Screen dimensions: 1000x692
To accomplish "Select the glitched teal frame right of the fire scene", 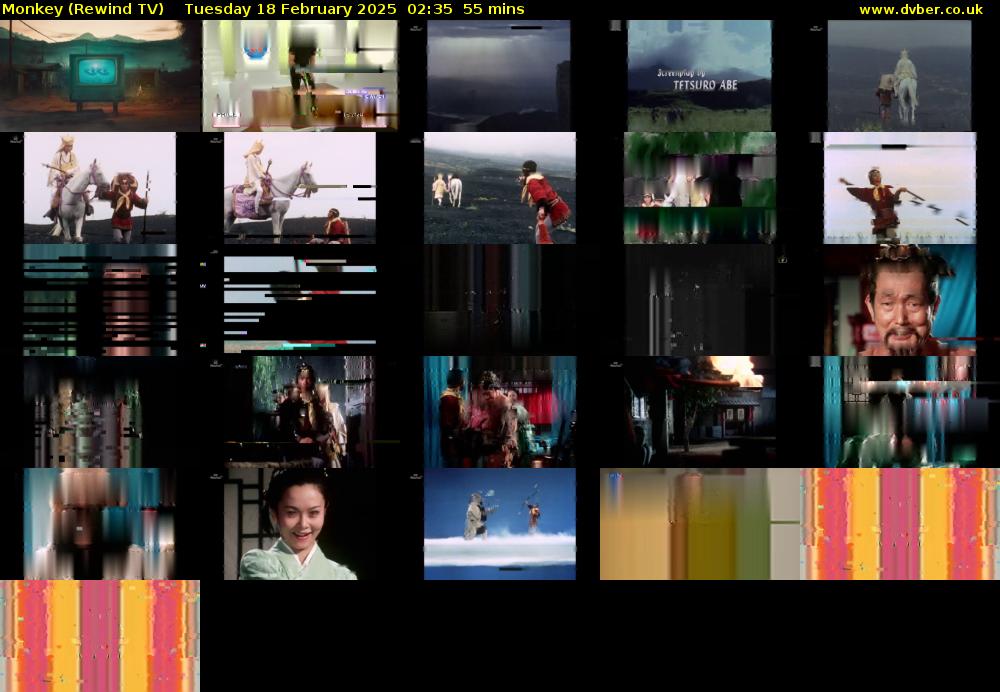I will [900, 412].
